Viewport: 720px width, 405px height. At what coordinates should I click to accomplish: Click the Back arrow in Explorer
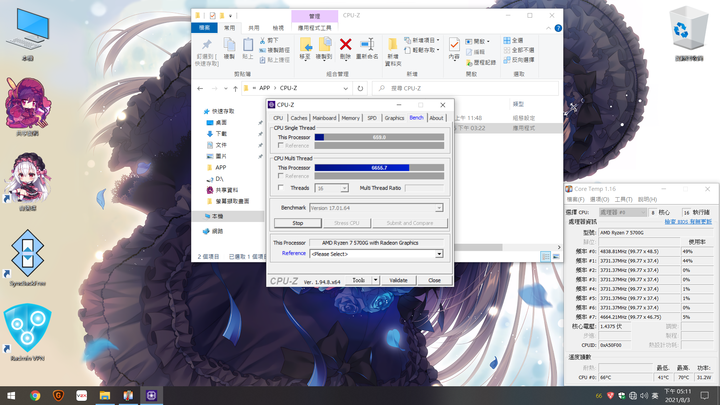click(x=200, y=89)
